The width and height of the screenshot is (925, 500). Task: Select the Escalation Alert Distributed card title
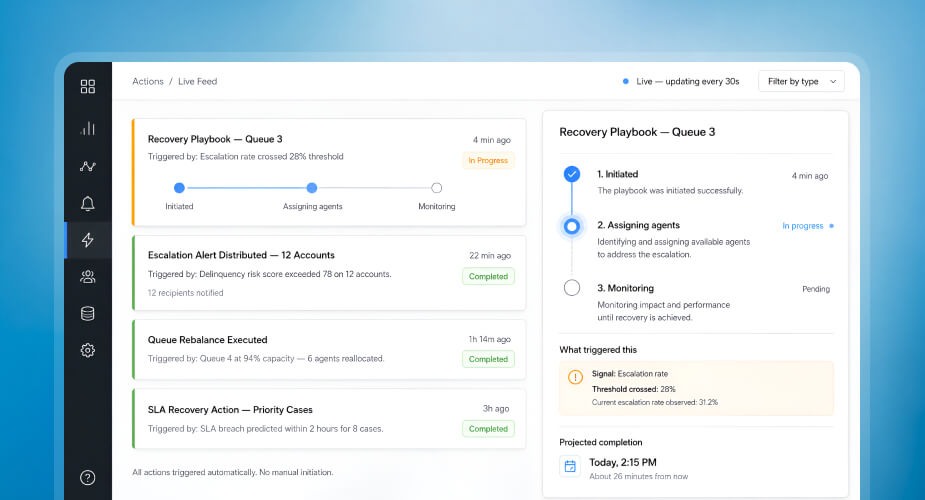pos(241,255)
